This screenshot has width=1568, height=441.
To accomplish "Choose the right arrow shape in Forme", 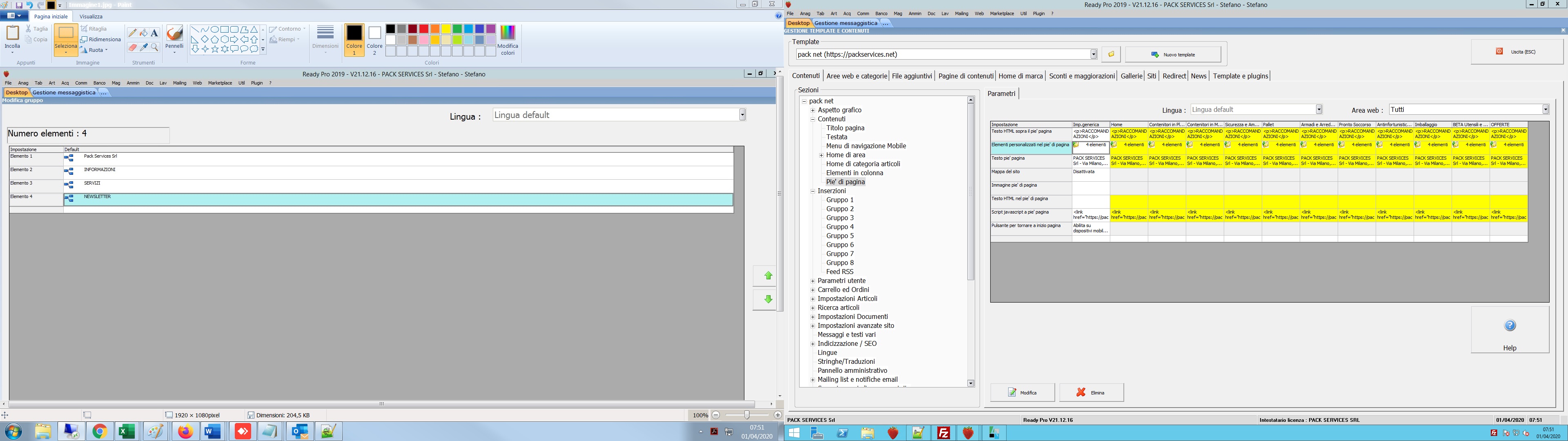I will [x=234, y=39].
